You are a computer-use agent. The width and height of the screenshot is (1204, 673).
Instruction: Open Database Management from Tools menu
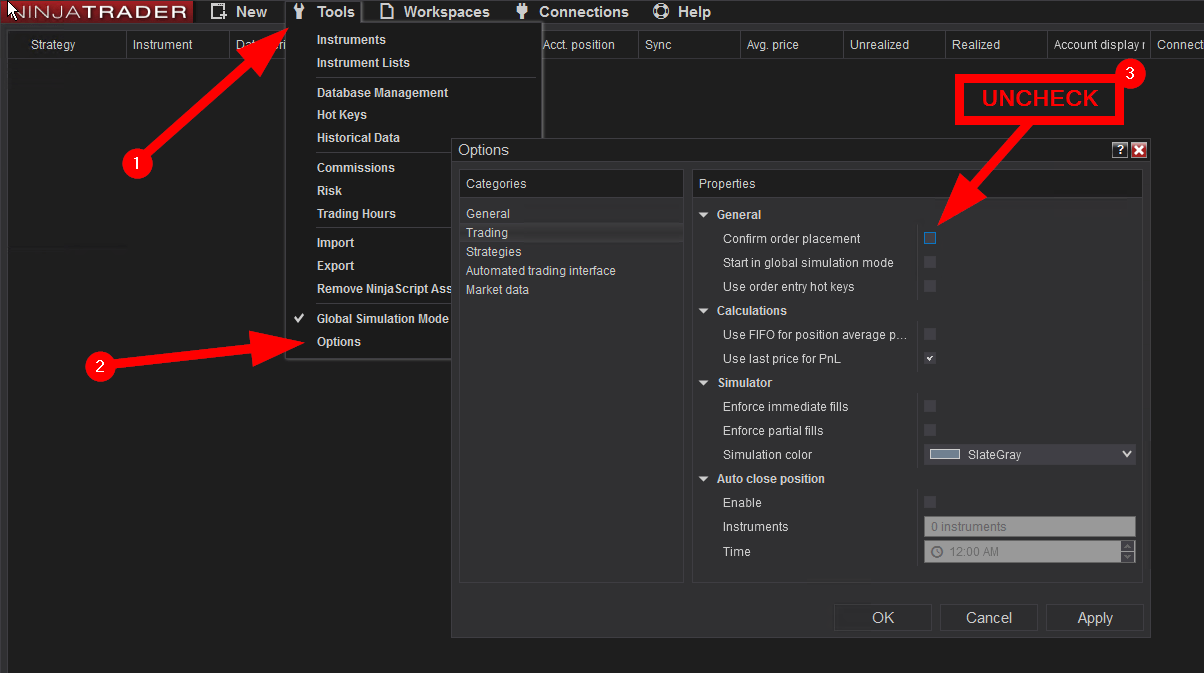[x=382, y=93]
